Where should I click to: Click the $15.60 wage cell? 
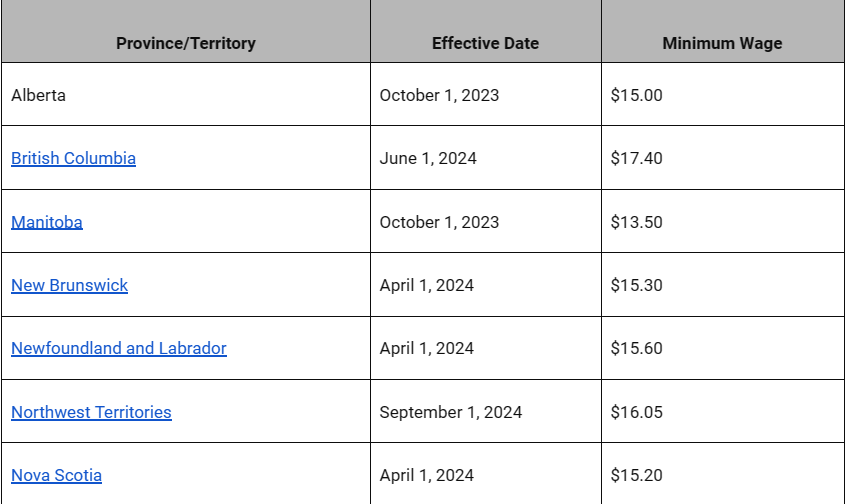(x=636, y=348)
